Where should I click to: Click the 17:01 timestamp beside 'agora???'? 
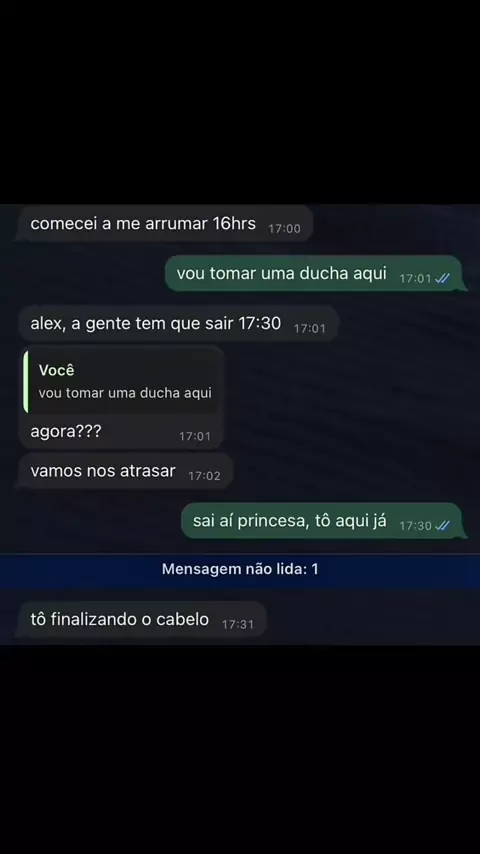pyautogui.click(x=195, y=436)
